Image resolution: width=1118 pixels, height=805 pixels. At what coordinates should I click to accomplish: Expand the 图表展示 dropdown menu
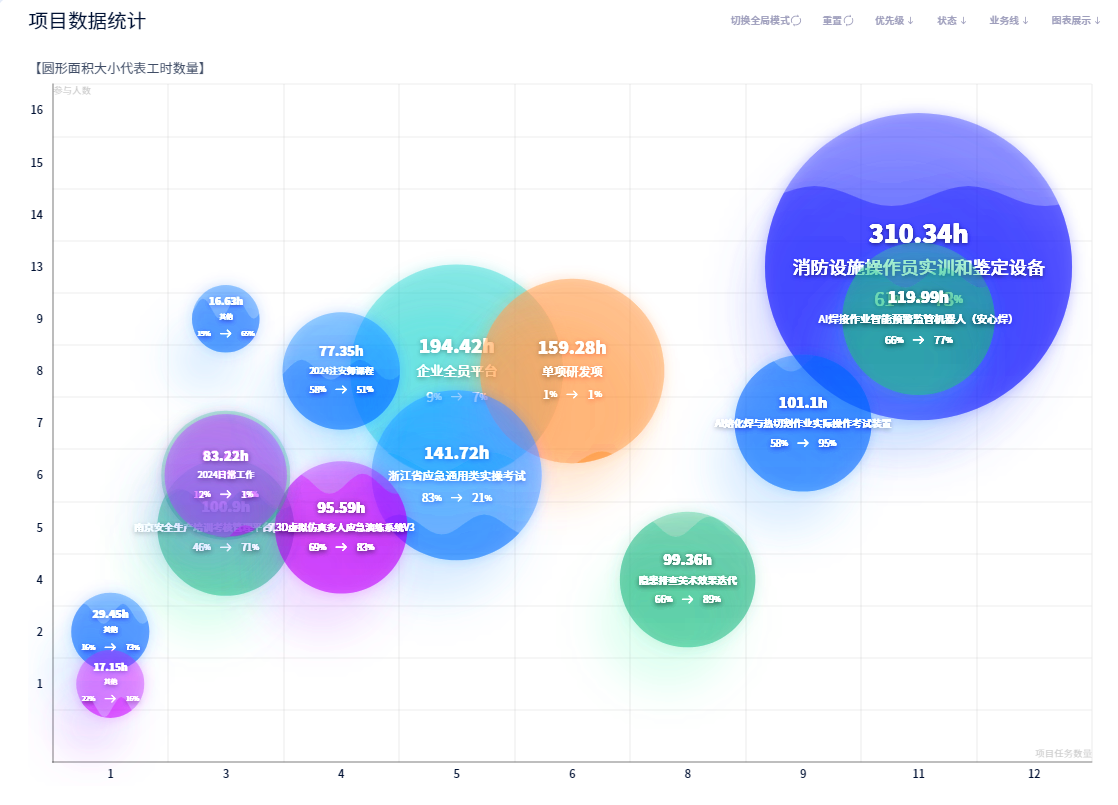[1076, 21]
